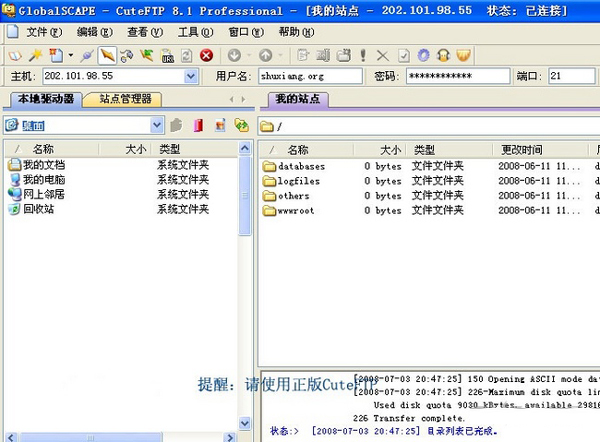The image size is (600, 442).
Task: Sort local list by 大小 column
Action: tap(125, 149)
